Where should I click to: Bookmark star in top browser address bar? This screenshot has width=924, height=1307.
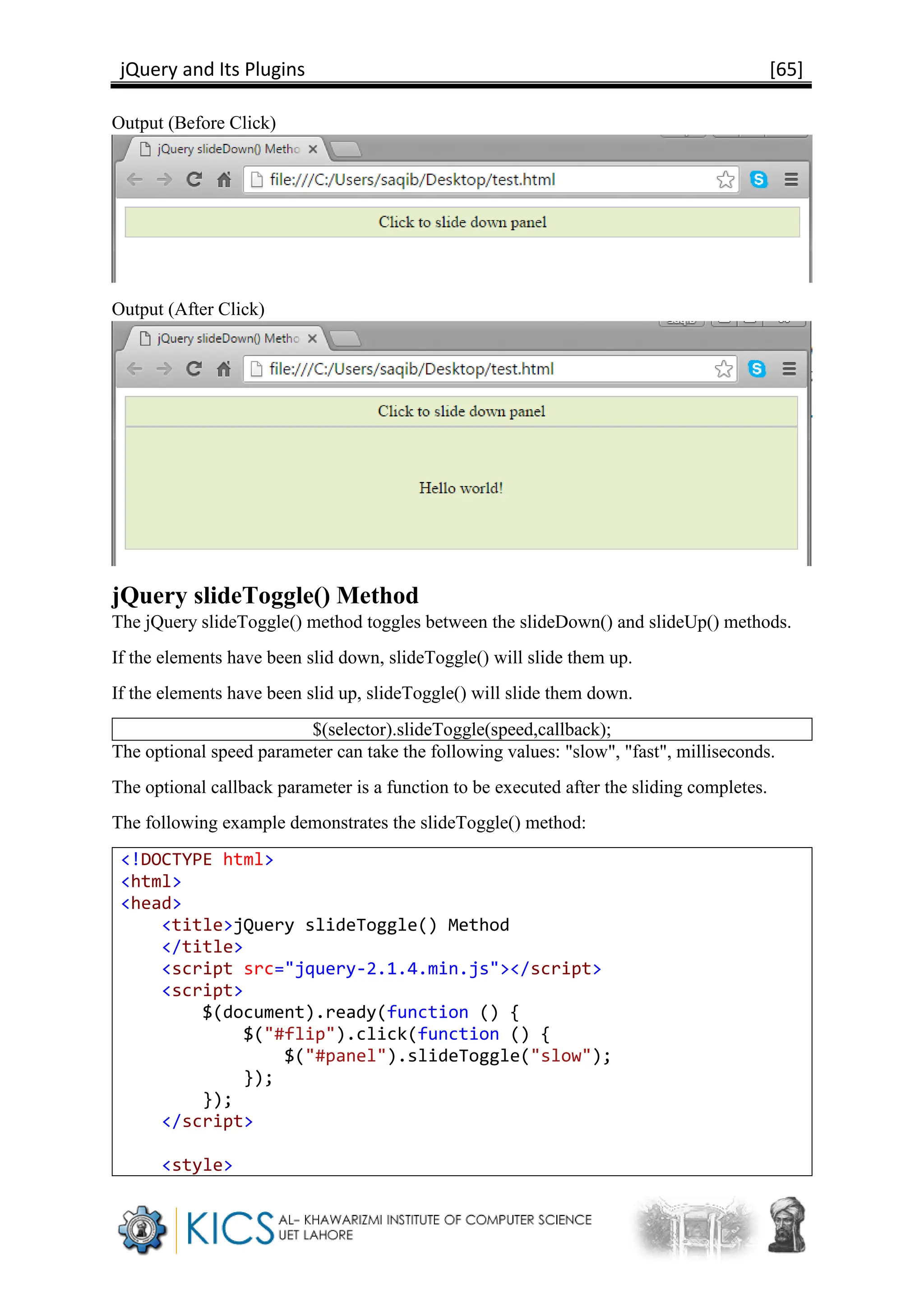(x=725, y=180)
